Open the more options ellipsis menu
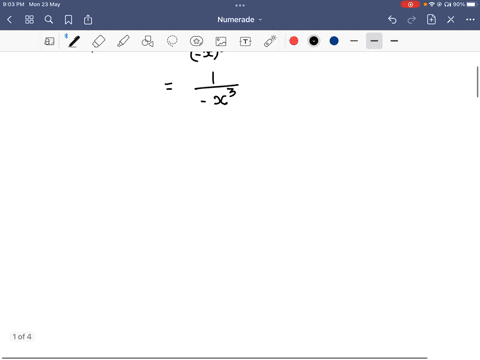 tap(470, 20)
